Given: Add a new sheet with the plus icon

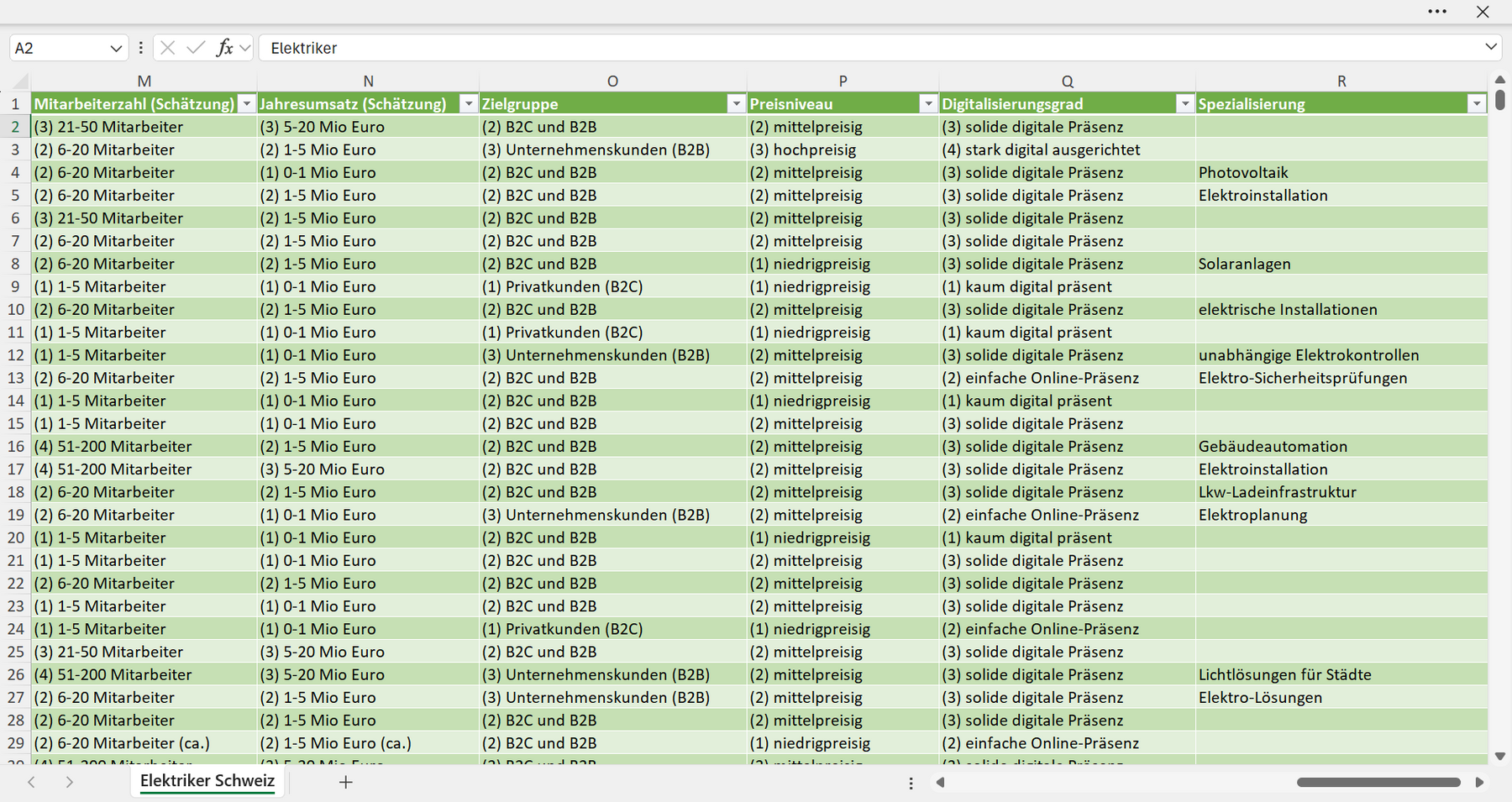Looking at the screenshot, I should point(345,782).
